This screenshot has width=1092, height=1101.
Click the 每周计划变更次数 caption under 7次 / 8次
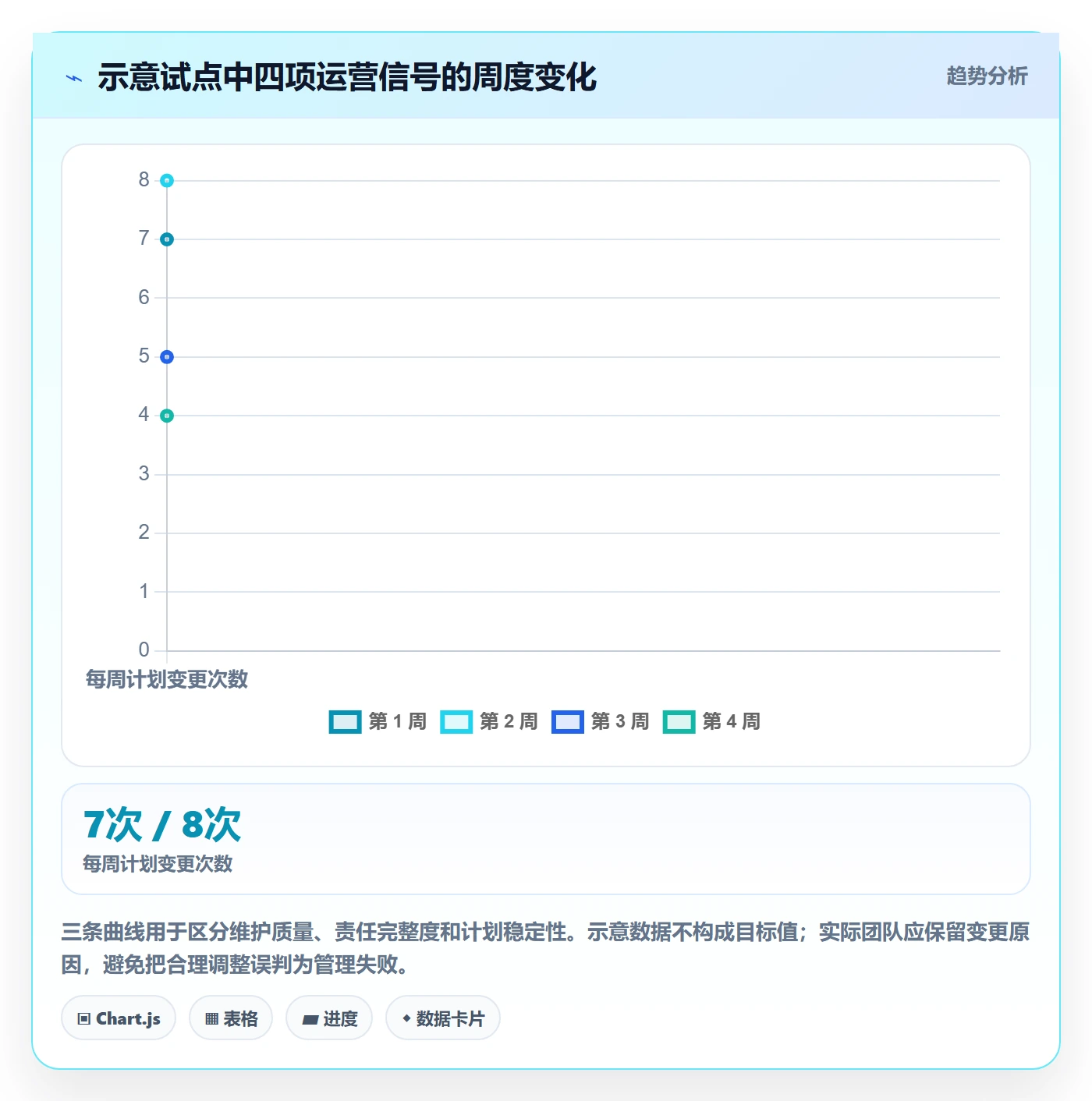pyautogui.click(x=158, y=863)
